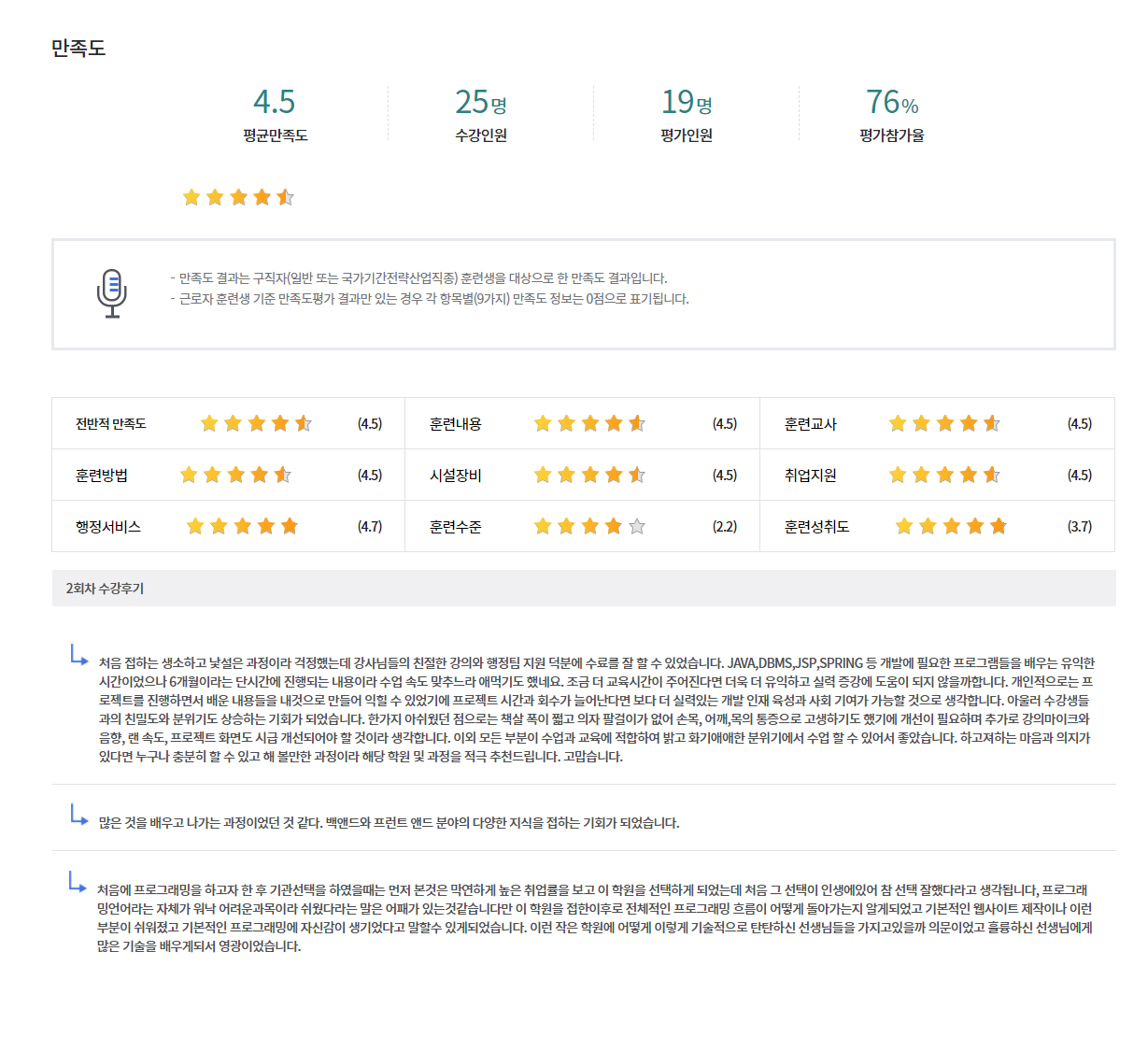Click the half star in the 취업지원 rating
The width and height of the screenshot is (1148, 1037).
(992, 476)
